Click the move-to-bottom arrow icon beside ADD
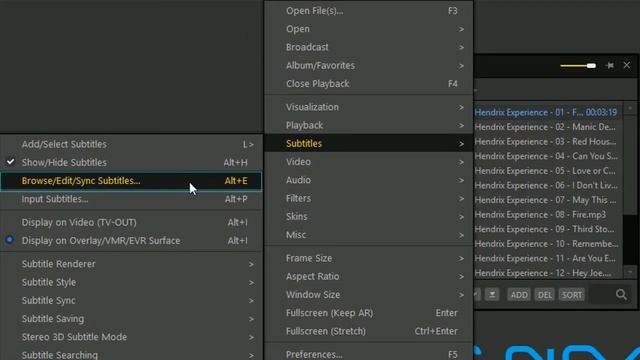This screenshot has width=640, height=360. (492, 294)
